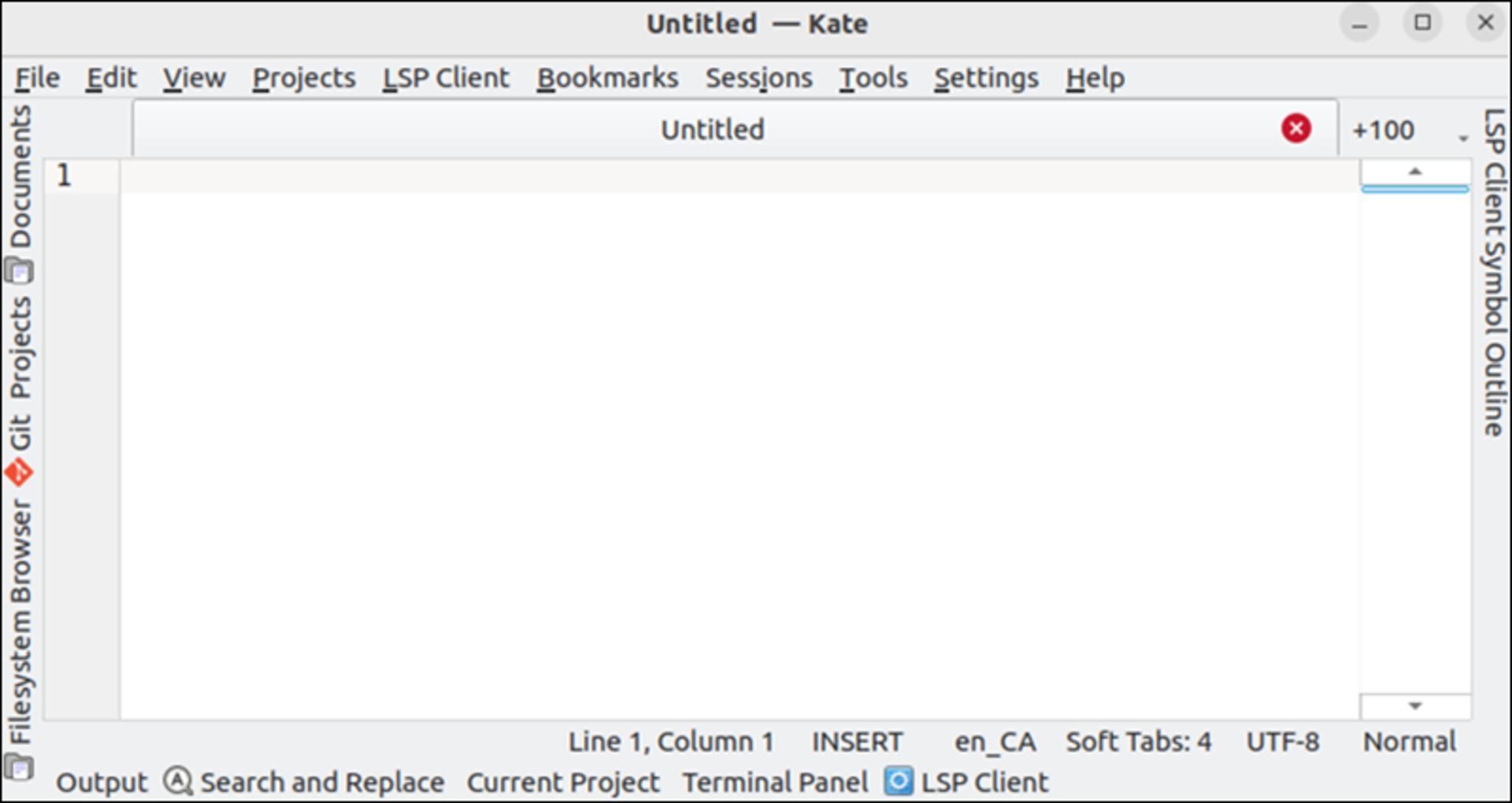Click the minimap scrollbar down arrow
The height and width of the screenshot is (803, 1512).
coord(1414,706)
